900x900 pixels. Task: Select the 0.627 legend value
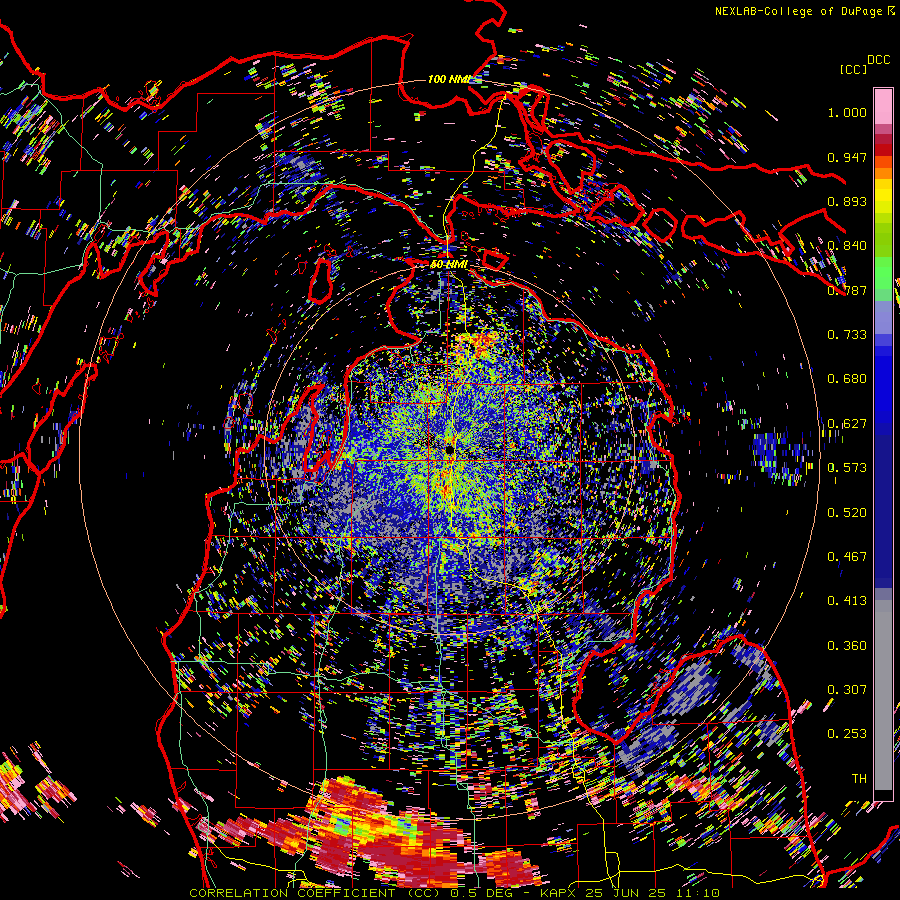[x=847, y=424]
